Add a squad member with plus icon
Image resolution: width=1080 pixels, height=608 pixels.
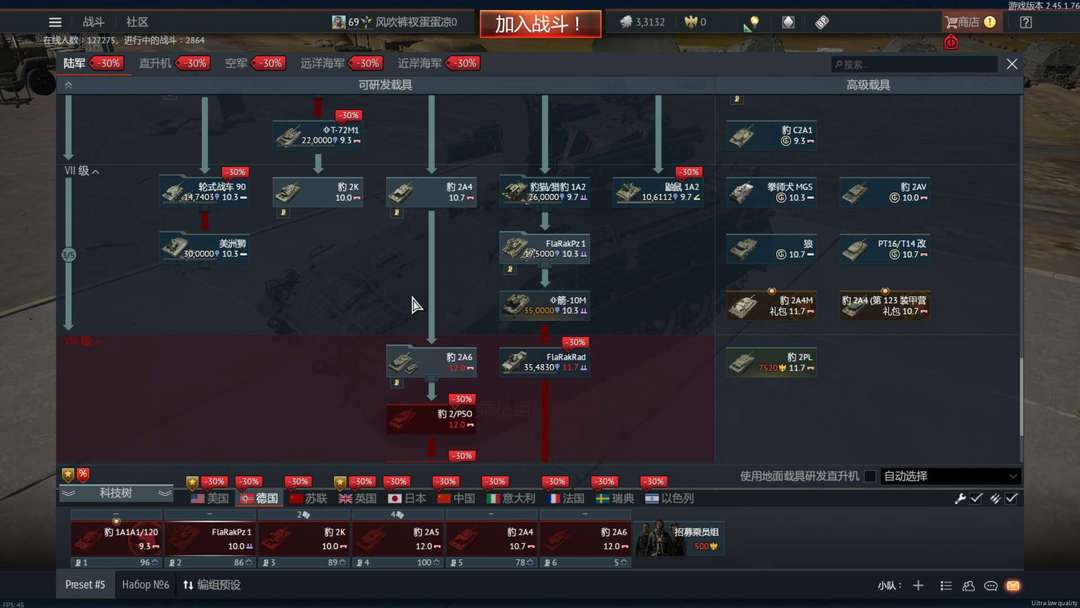click(x=918, y=585)
